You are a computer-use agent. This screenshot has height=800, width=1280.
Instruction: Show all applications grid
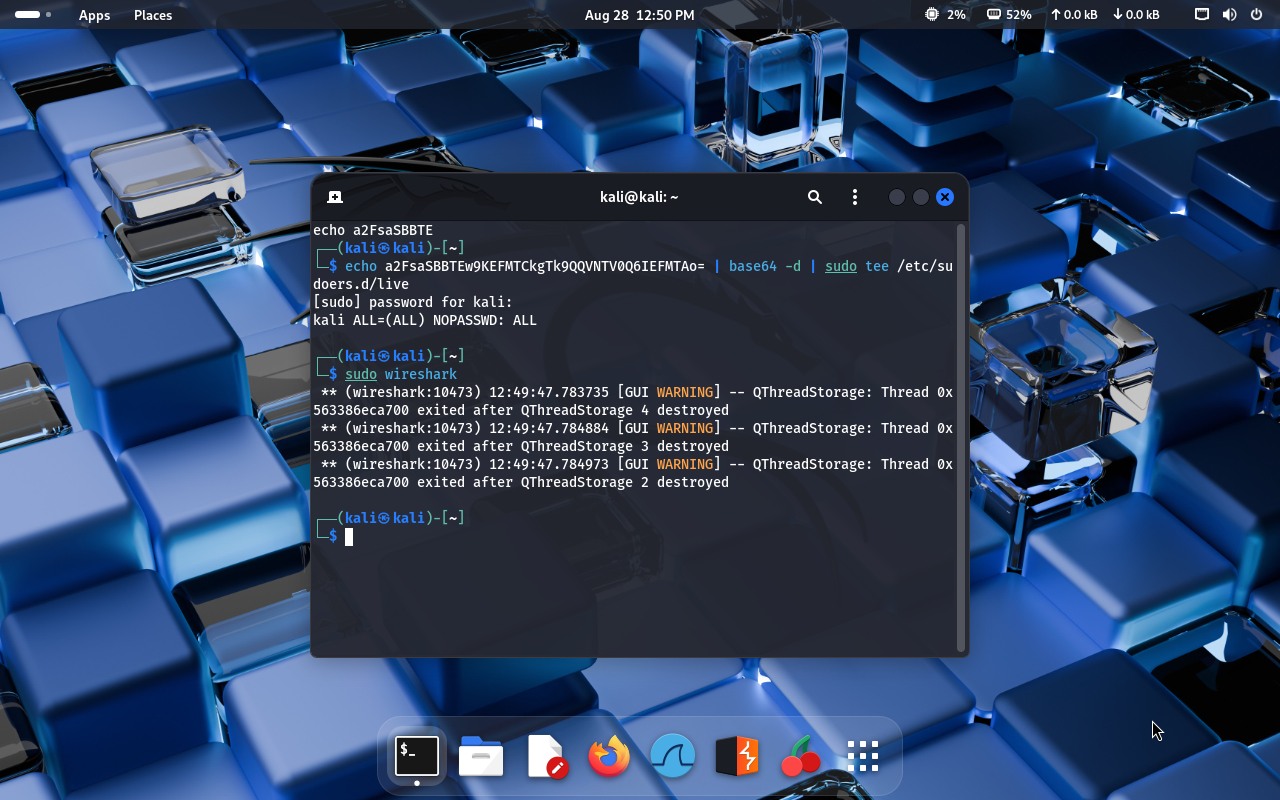pyautogui.click(x=862, y=756)
